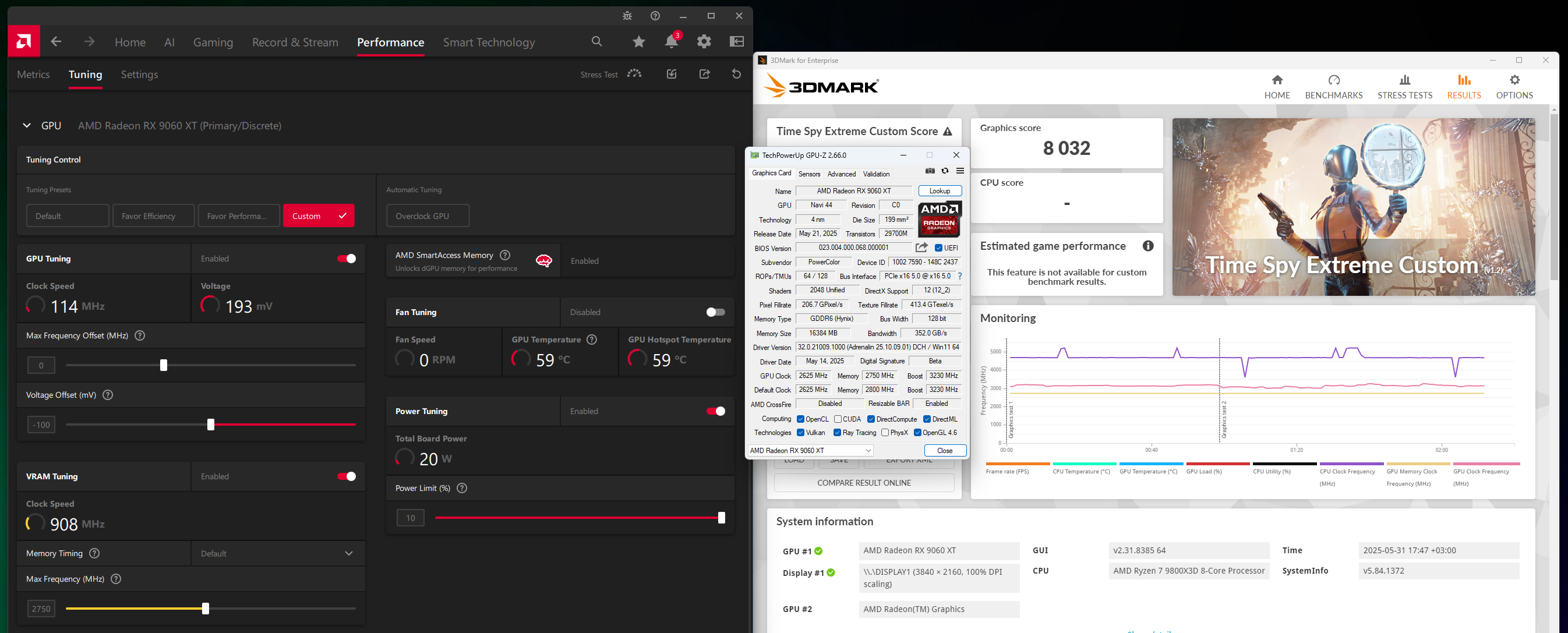Click 3DMark Home icon

(1277, 86)
